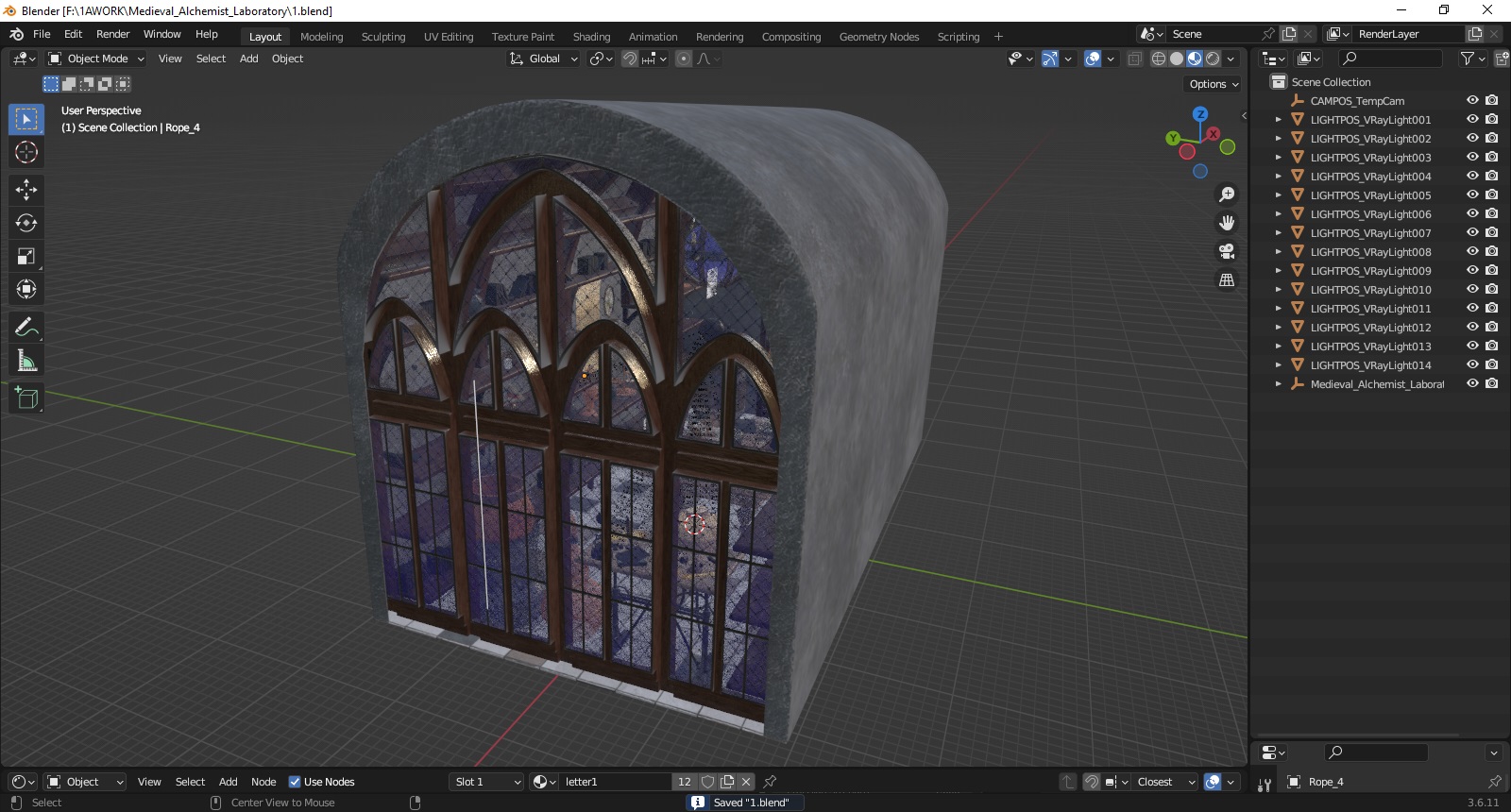Hide CAMPOS_TempCam in viewport
The height and width of the screenshot is (812, 1511).
(x=1472, y=100)
